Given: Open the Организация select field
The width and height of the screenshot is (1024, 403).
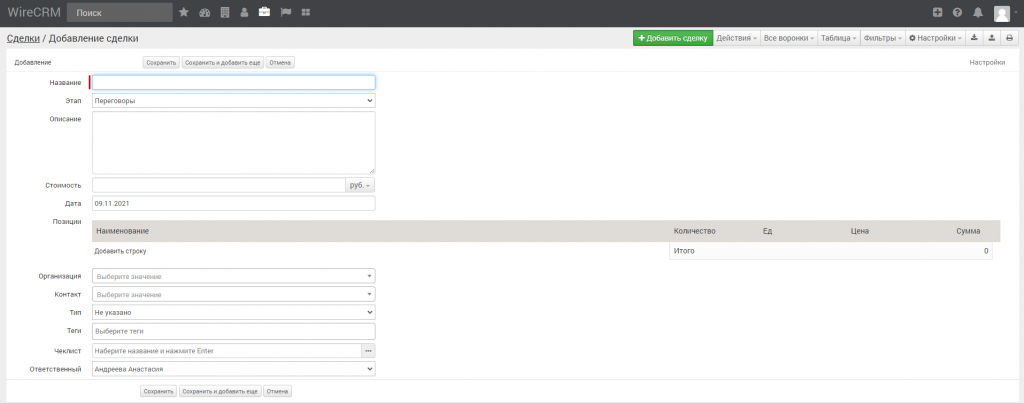Looking at the screenshot, I should tap(233, 276).
